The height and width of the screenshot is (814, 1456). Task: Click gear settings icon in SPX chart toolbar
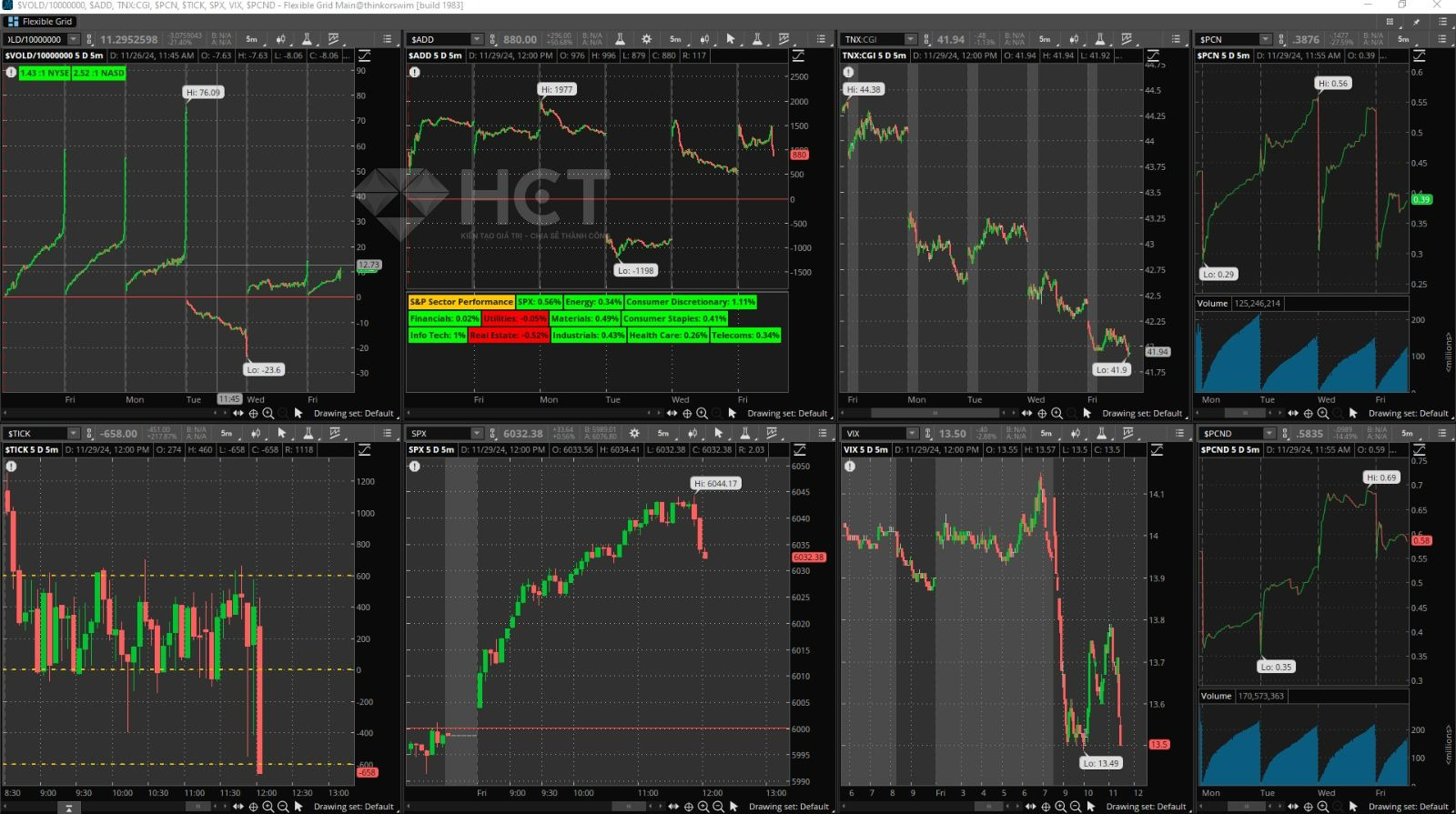coord(634,434)
